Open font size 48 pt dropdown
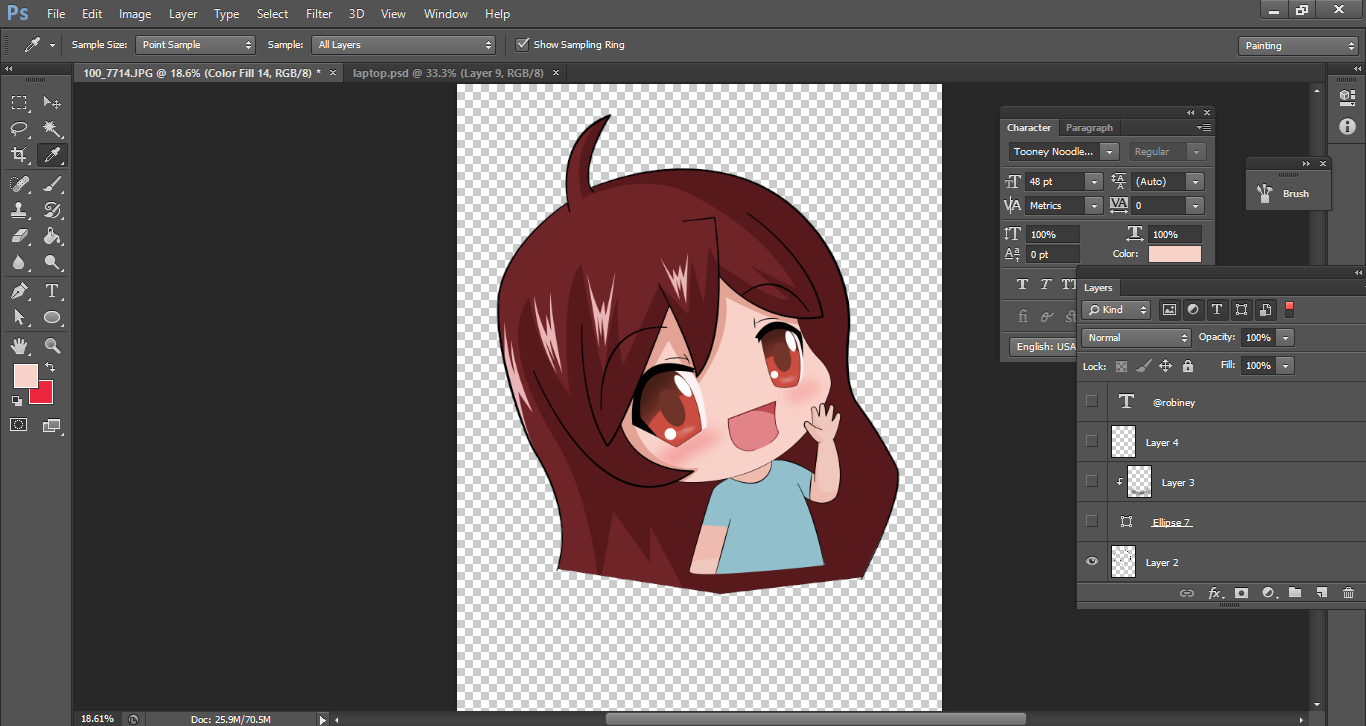Screen dimensions: 1366x726 [1094, 182]
